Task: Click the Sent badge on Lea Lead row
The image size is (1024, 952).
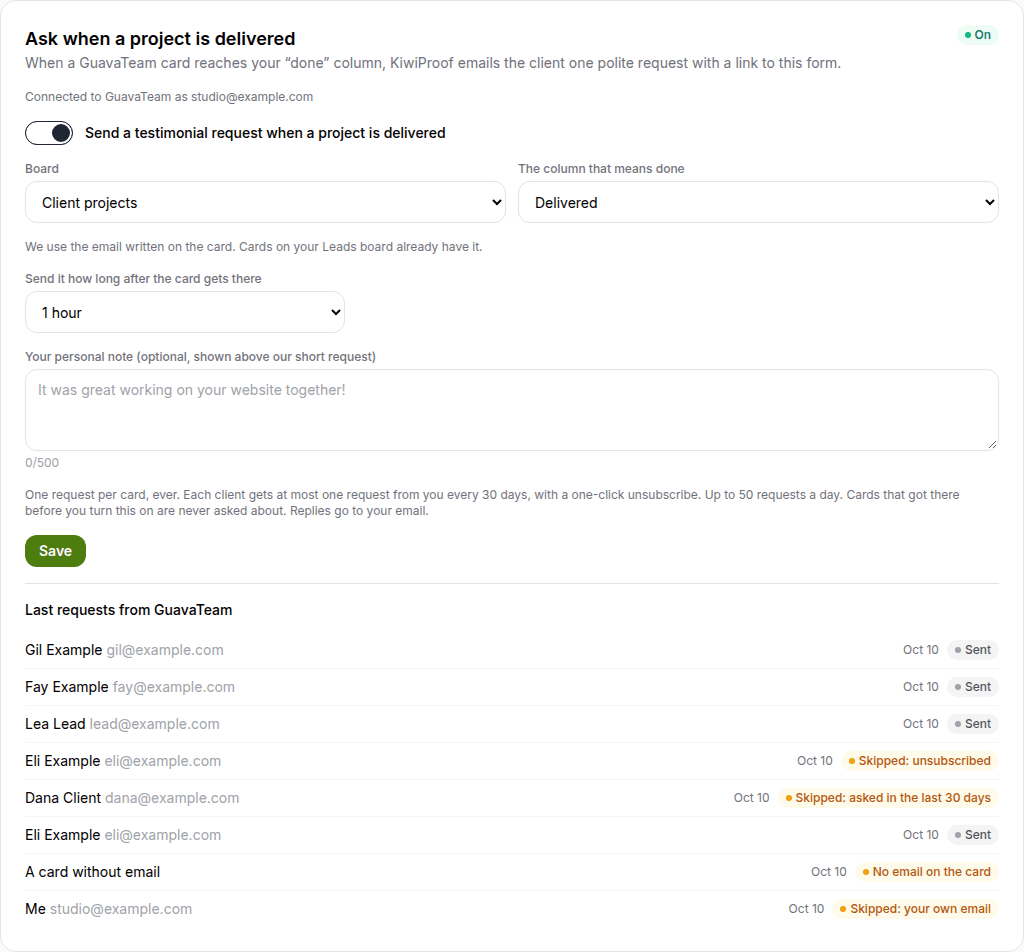Action: (x=972, y=724)
